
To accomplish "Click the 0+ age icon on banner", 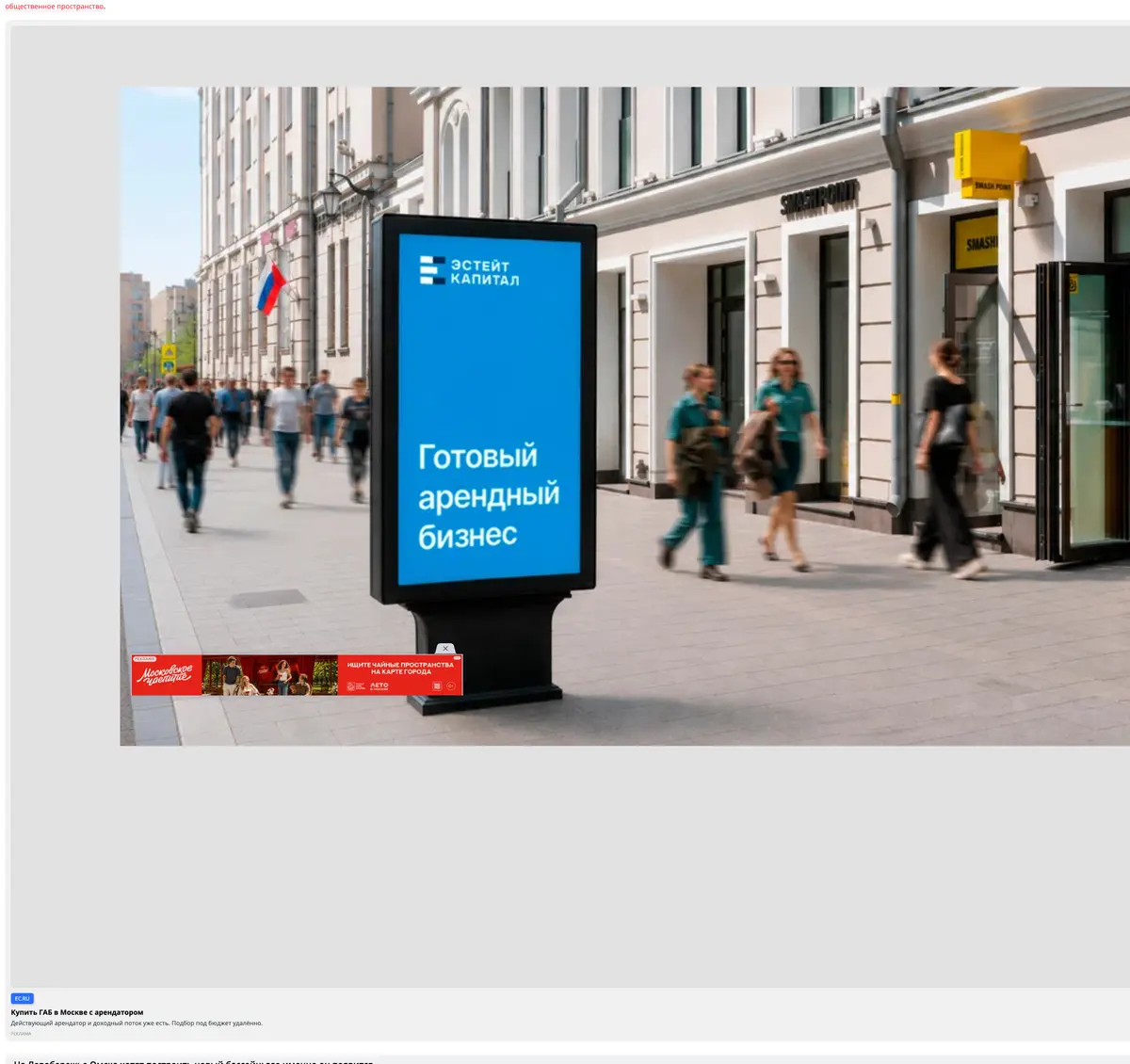I will [451, 686].
